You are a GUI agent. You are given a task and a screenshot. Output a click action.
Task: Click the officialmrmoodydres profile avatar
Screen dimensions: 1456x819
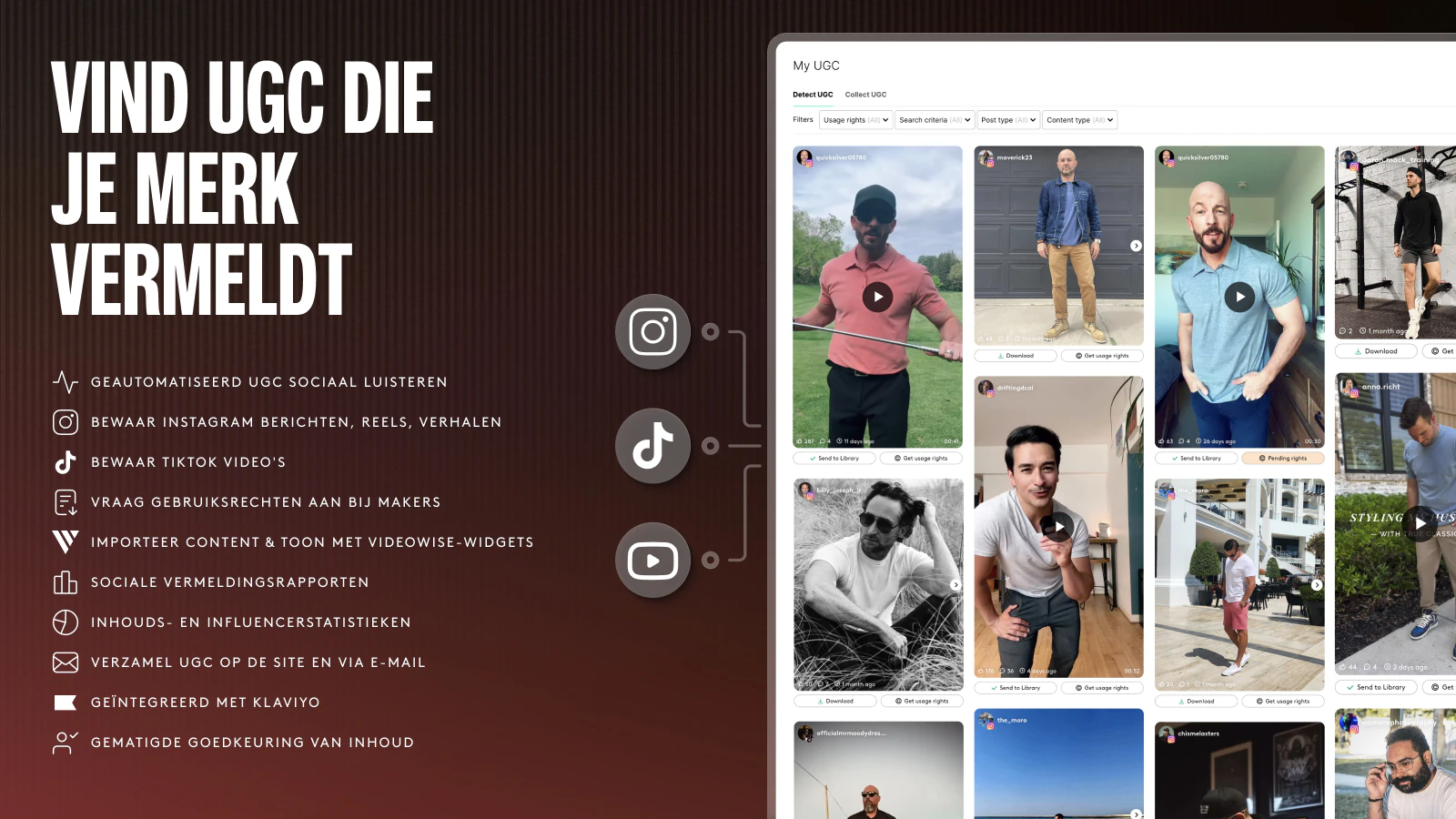805,733
